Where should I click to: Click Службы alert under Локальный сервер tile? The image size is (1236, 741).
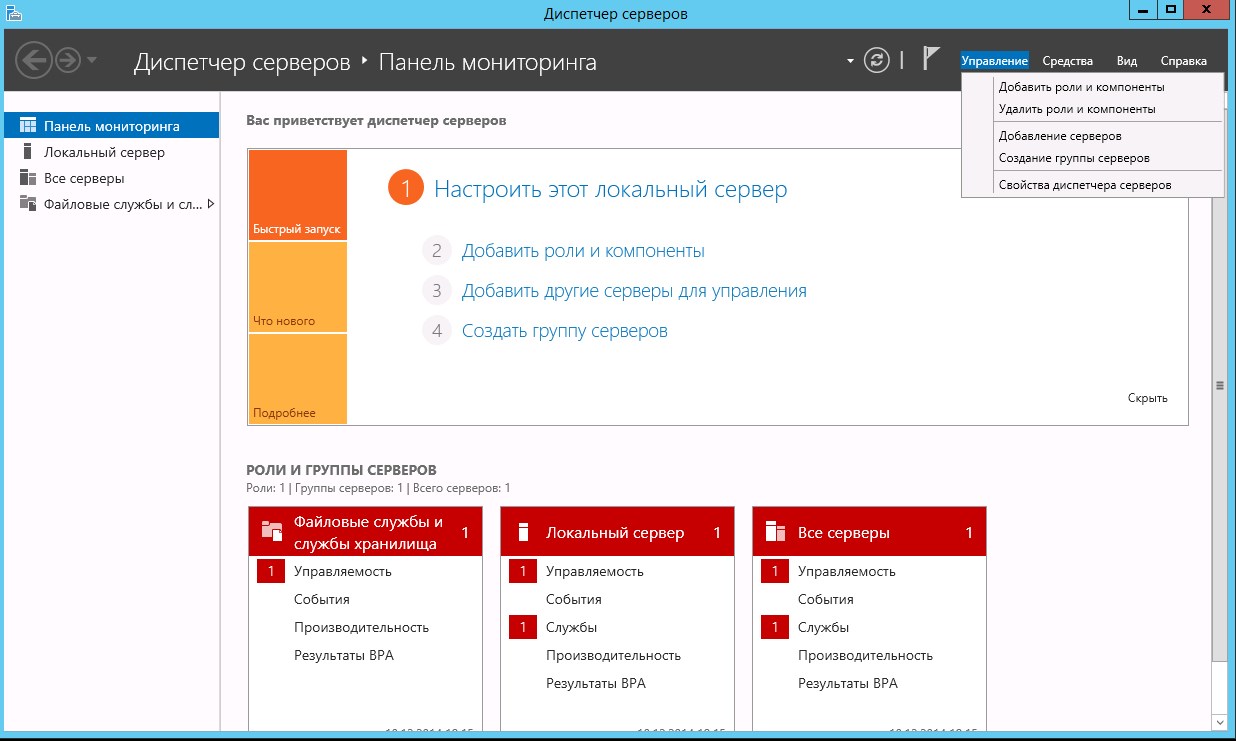point(571,627)
